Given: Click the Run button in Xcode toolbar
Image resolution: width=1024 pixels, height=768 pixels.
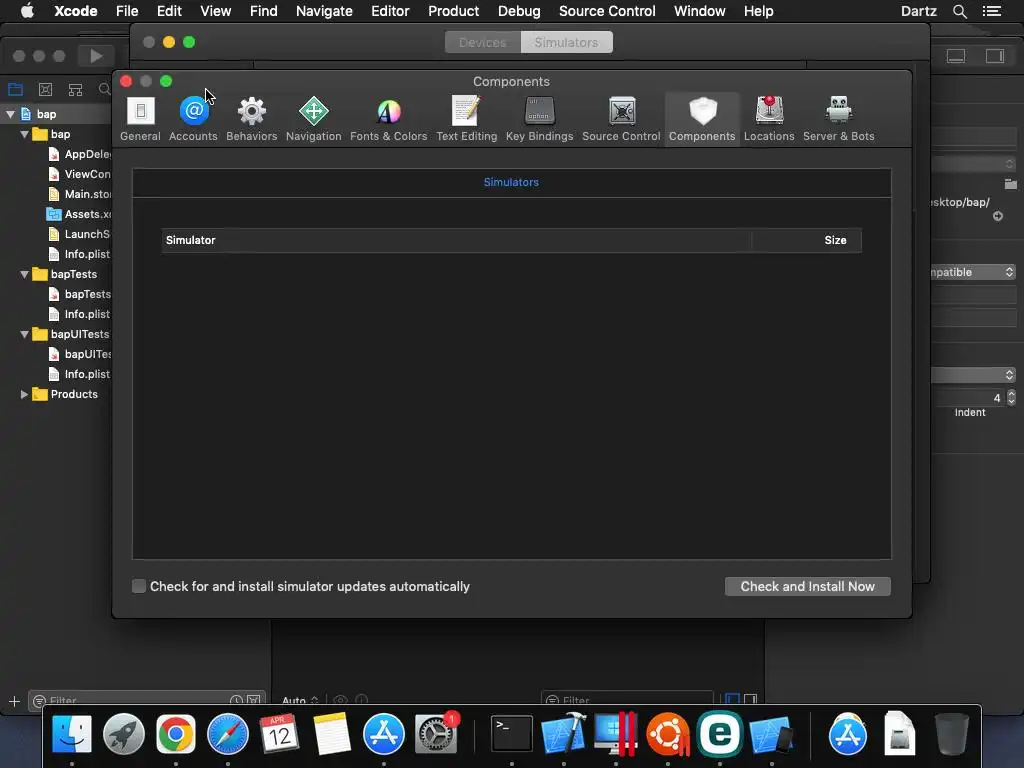Looking at the screenshot, I should [96, 56].
